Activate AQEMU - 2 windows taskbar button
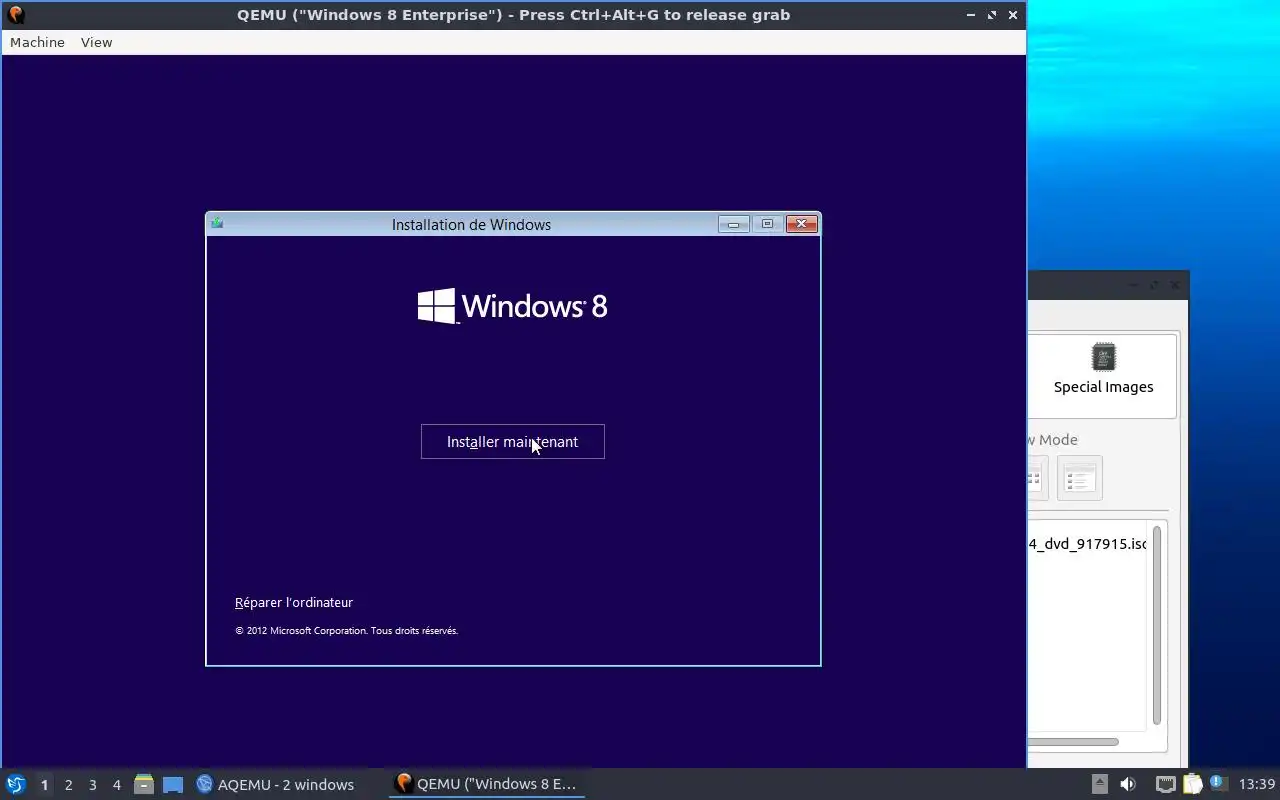This screenshot has height=800, width=1280. pos(275,785)
